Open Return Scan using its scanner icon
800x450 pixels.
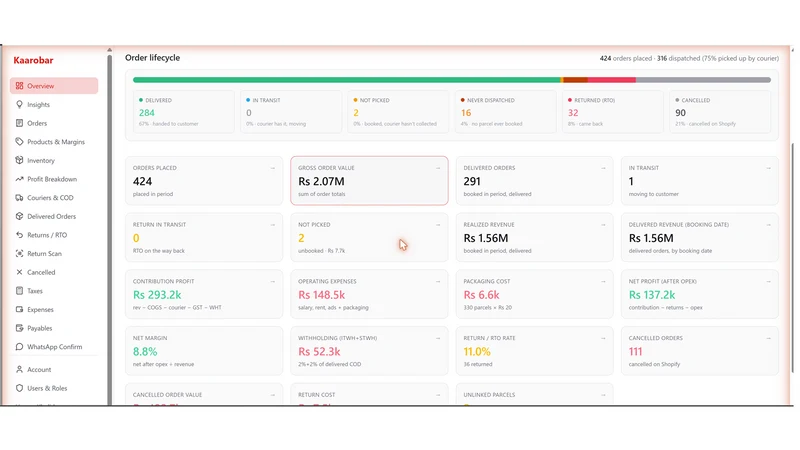[x=19, y=253]
